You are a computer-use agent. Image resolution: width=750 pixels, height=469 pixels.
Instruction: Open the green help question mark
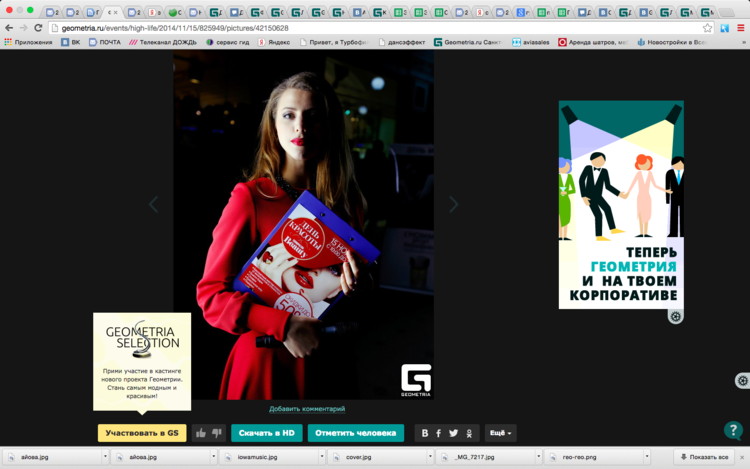click(x=732, y=431)
